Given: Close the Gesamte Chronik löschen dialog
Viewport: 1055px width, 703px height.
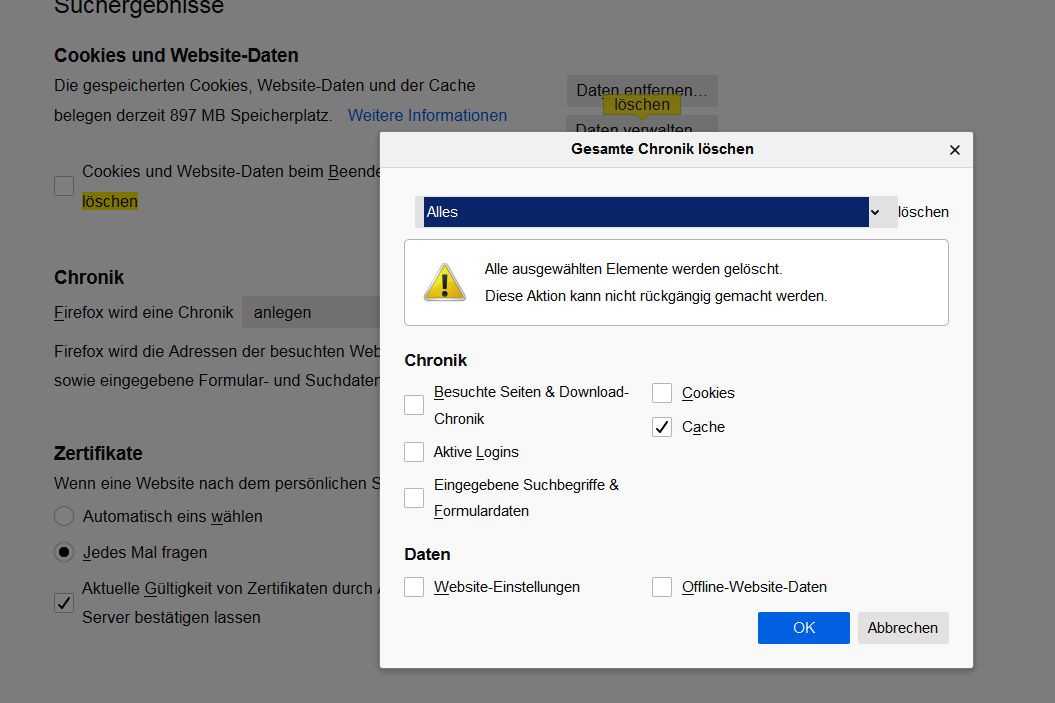Looking at the screenshot, I should pyautogui.click(x=954, y=150).
